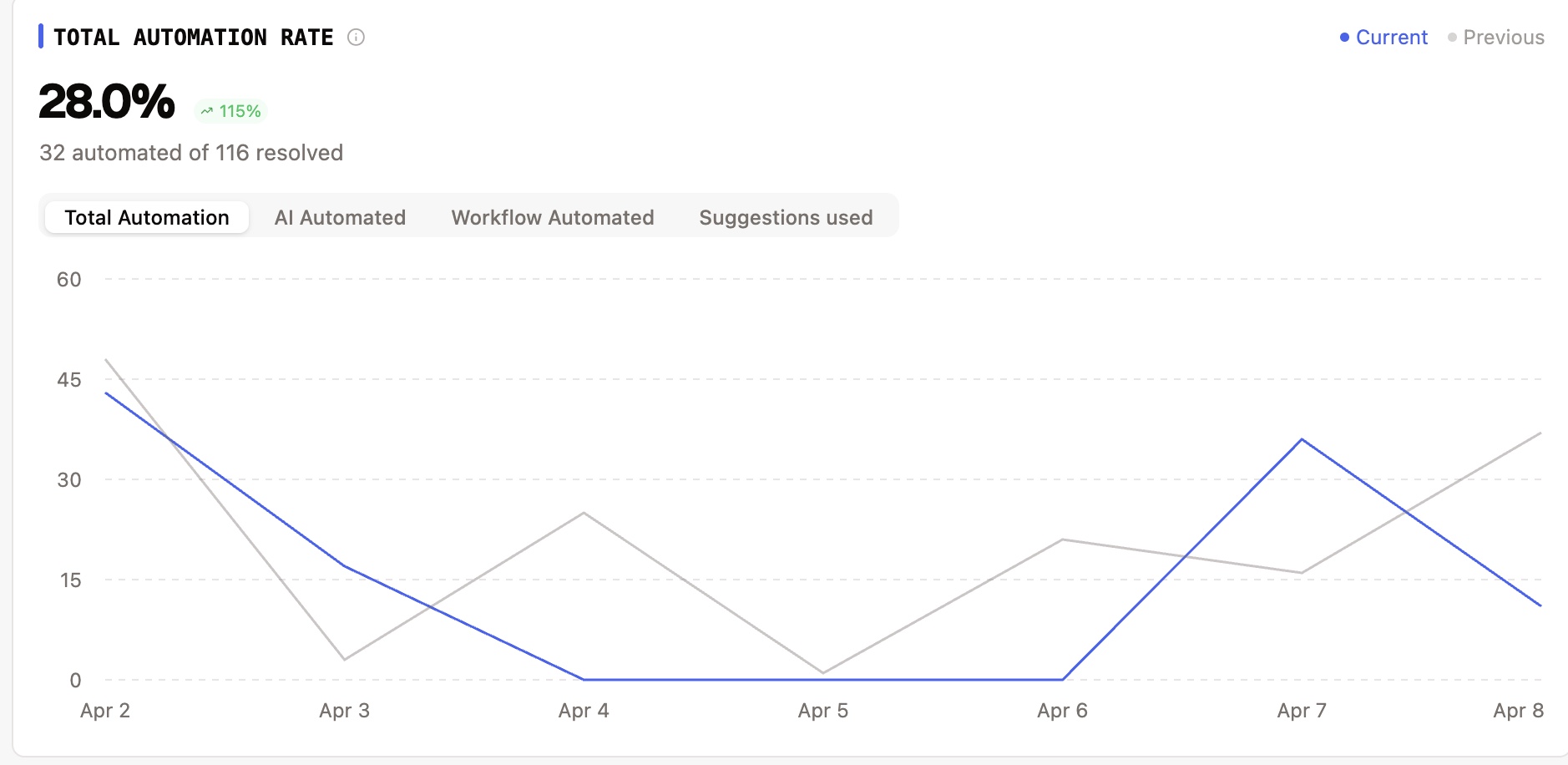
Task: Open the Workflow Automated tab
Action: 552,217
